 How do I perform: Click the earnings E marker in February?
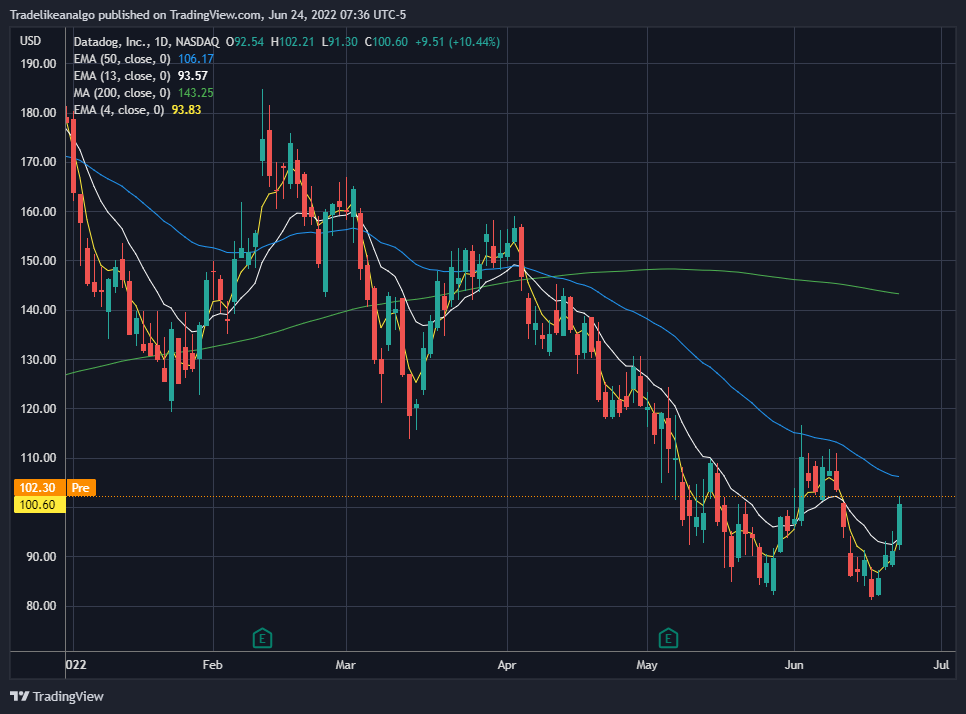(262, 638)
